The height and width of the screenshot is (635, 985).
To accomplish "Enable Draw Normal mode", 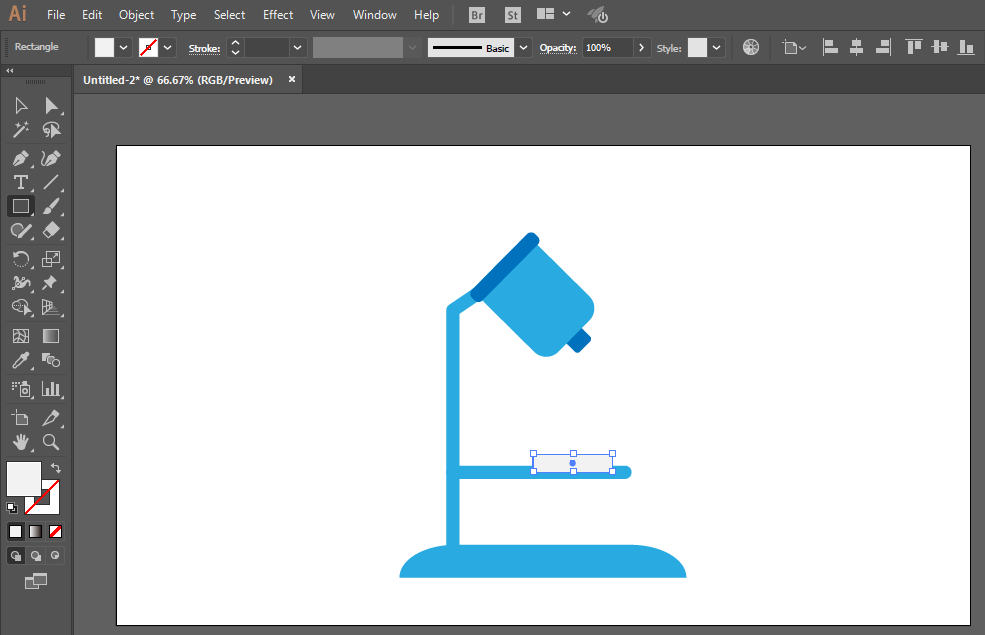I will pyautogui.click(x=16, y=555).
